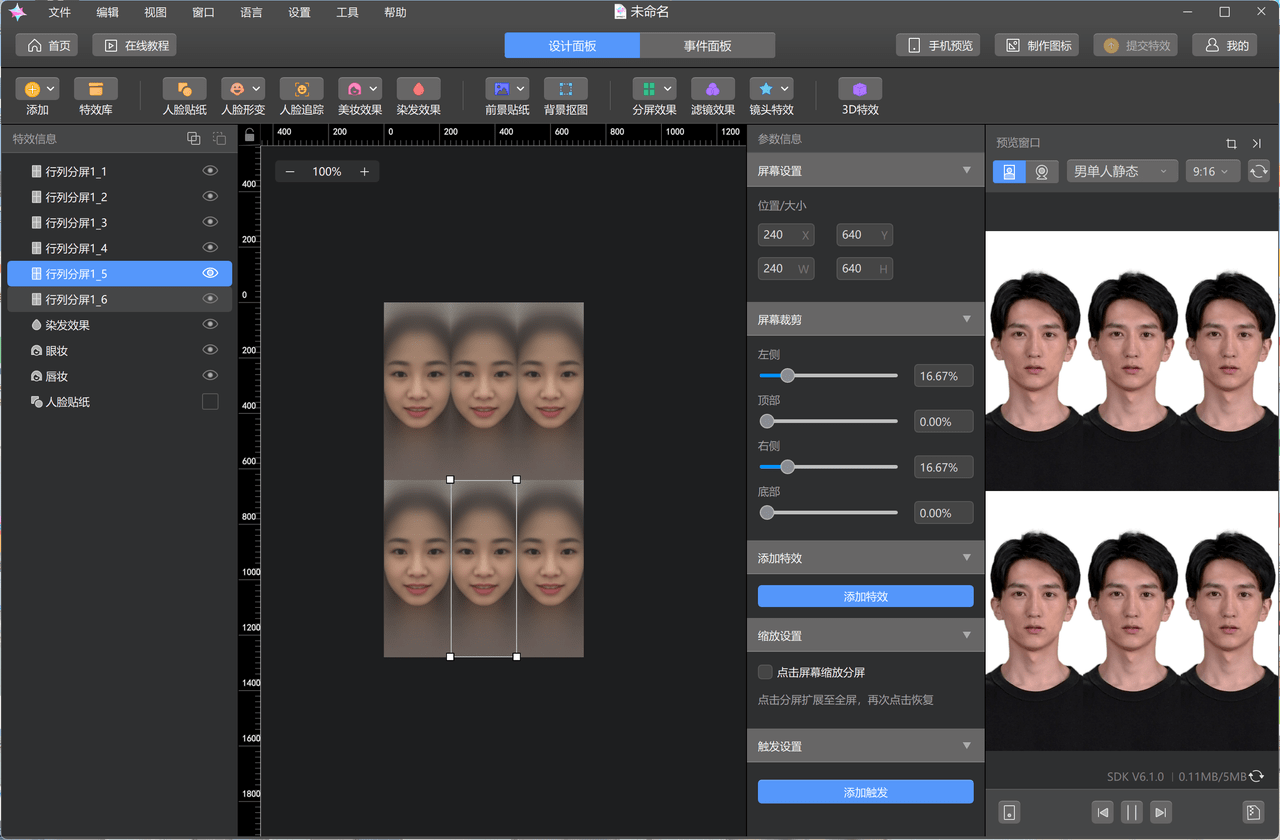Select the 人脸贴纸 face sticker tool

184,90
